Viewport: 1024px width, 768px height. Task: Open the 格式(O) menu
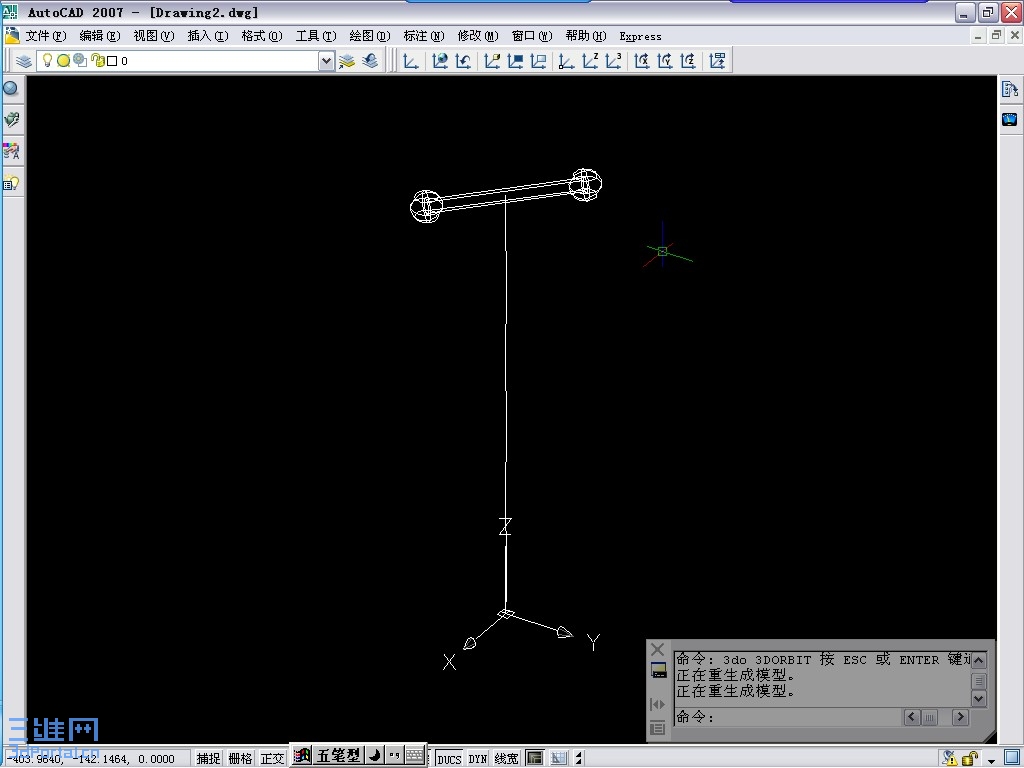click(x=262, y=36)
